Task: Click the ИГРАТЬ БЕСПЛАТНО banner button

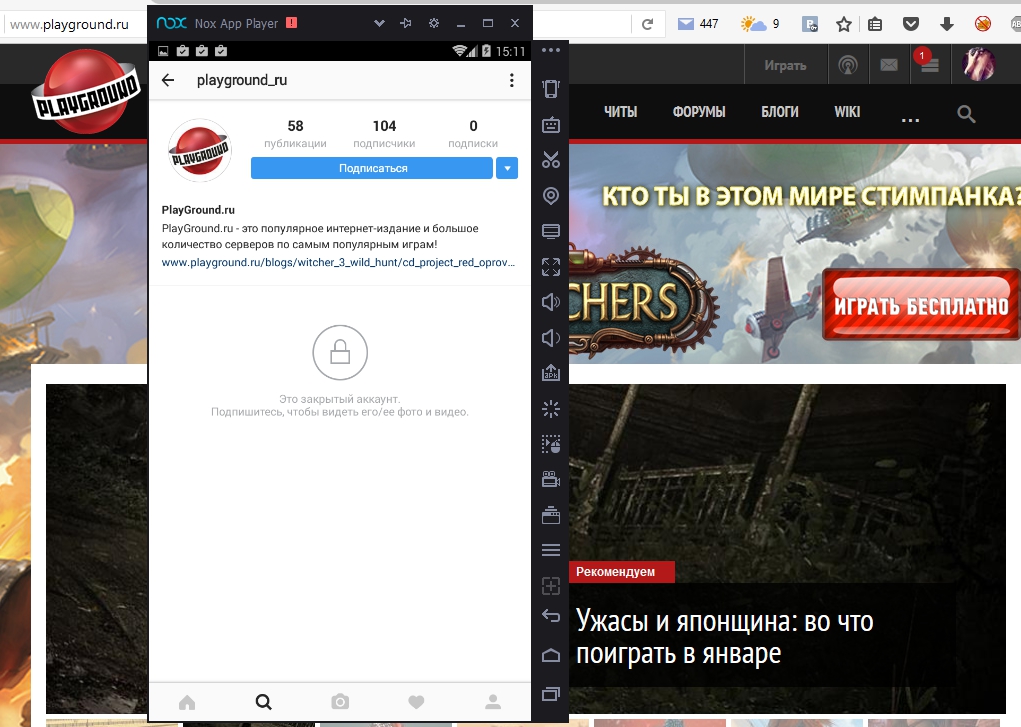Action: pos(921,305)
